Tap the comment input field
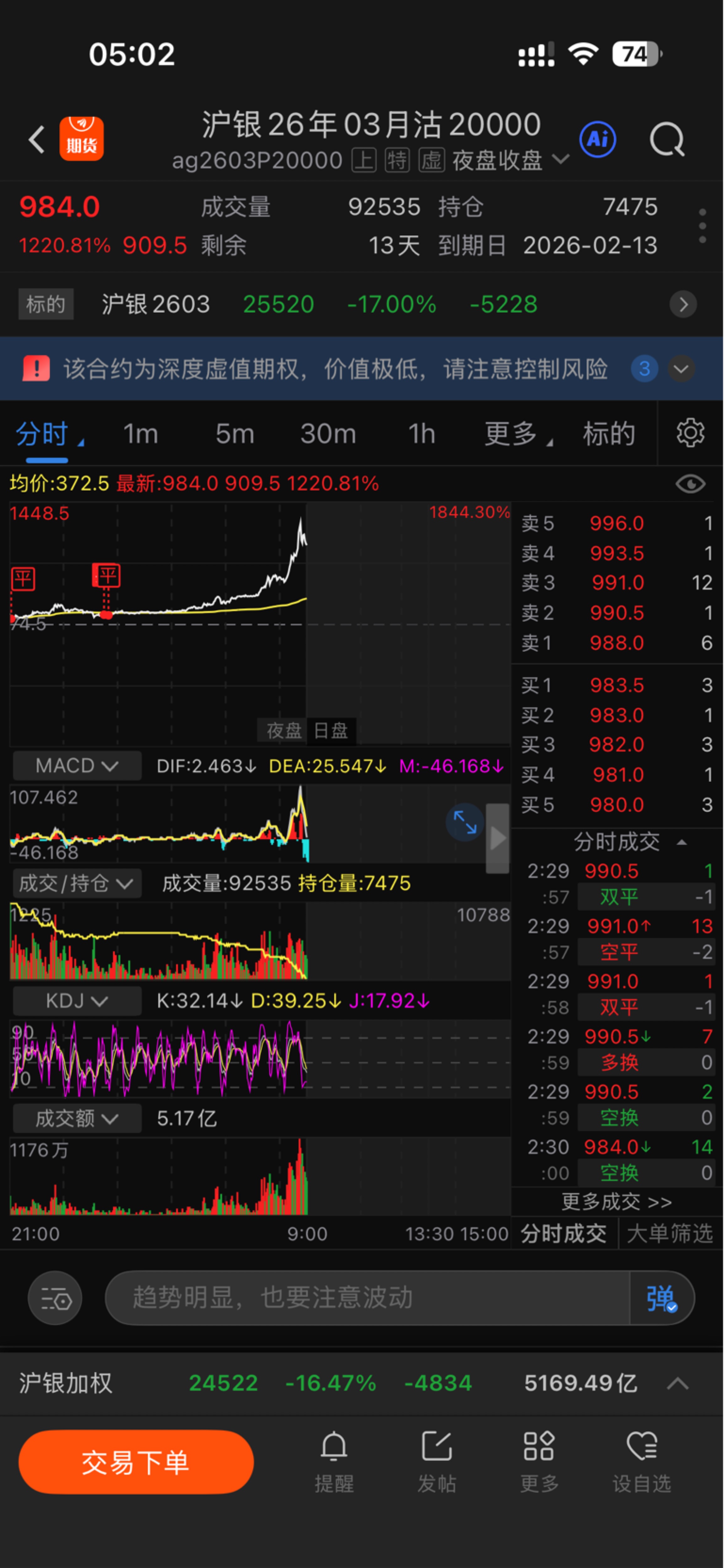Viewport: 724px width, 1568px height. (365, 1298)
